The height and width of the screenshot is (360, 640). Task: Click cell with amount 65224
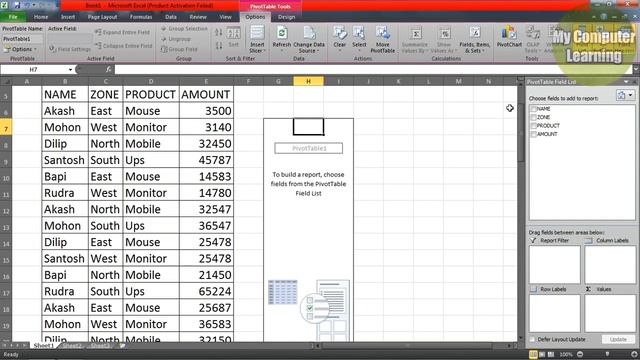point(206,291)
